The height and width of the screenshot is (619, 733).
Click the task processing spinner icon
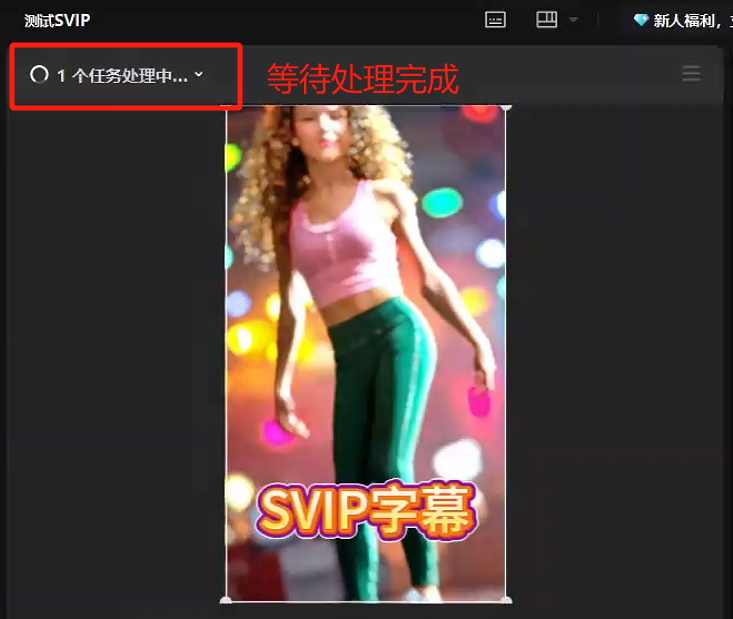39,74
